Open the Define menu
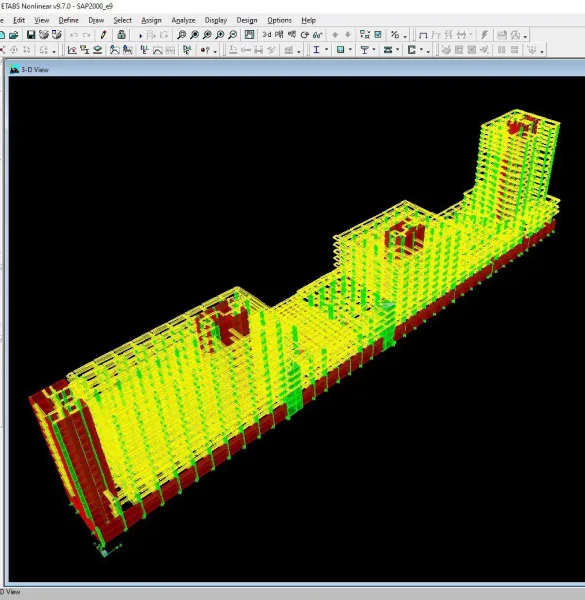 pos(68,20)
